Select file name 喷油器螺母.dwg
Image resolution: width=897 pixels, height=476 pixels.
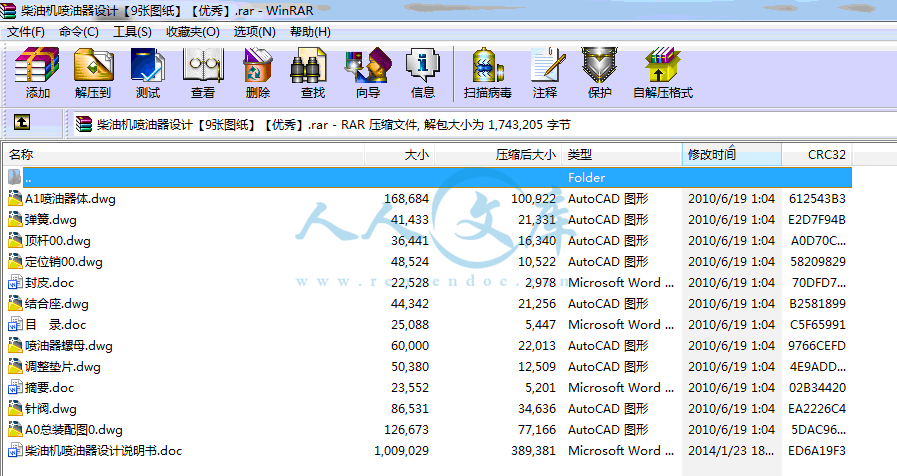point(69,346)
